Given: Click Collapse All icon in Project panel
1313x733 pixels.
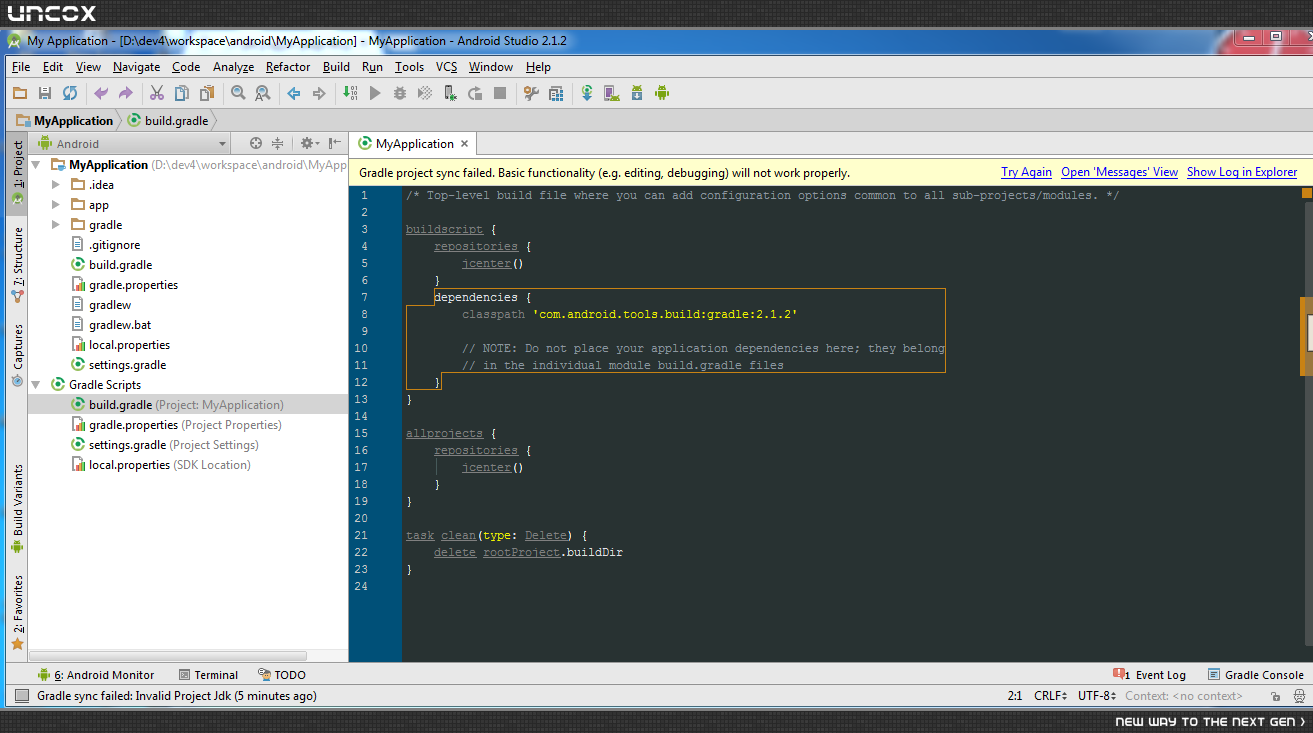Looking at the screenshot, I should (x=278, y=144).
